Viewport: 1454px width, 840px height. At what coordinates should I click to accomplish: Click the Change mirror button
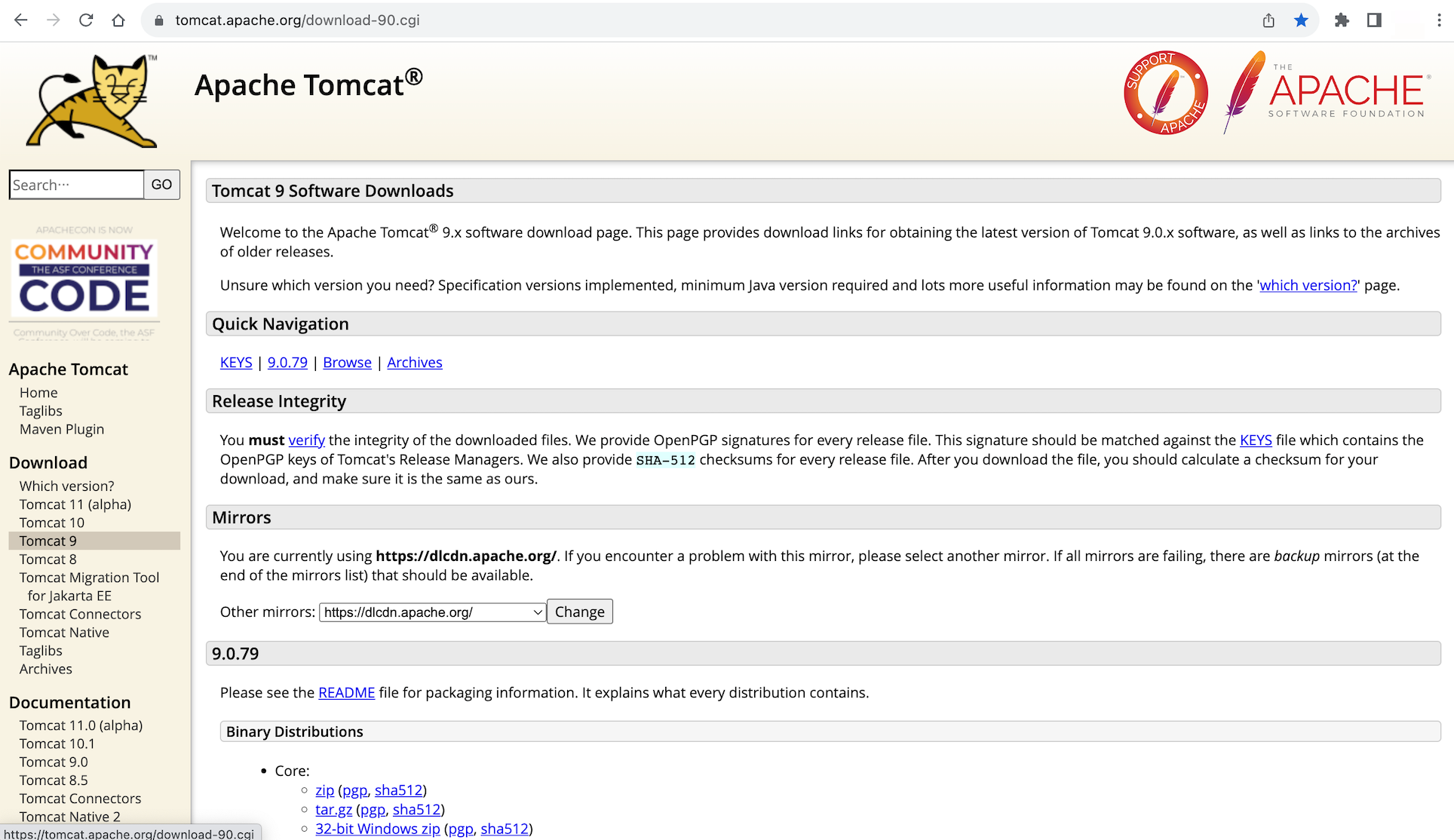580,612
